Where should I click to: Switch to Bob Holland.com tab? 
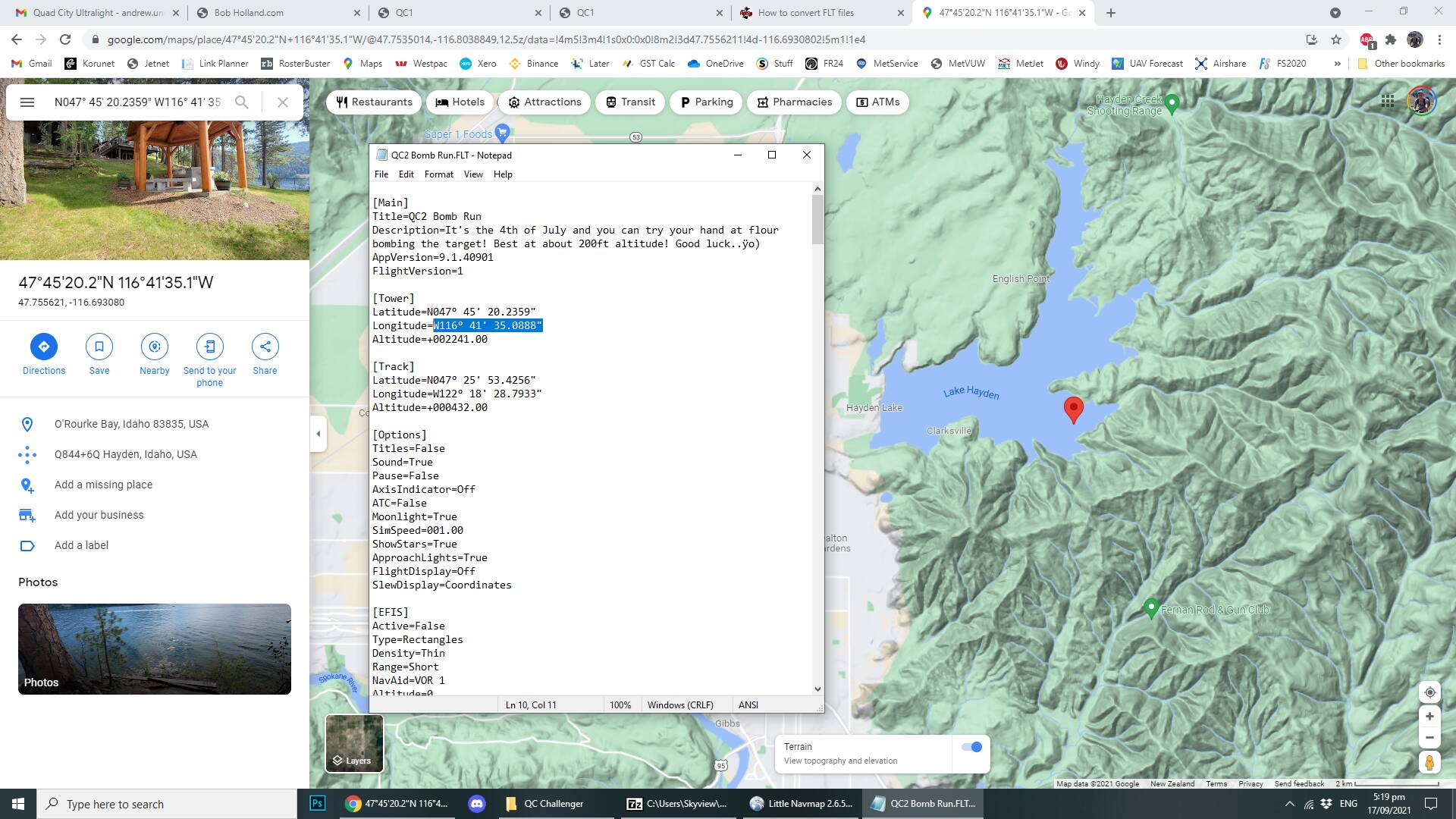[278, 13]
